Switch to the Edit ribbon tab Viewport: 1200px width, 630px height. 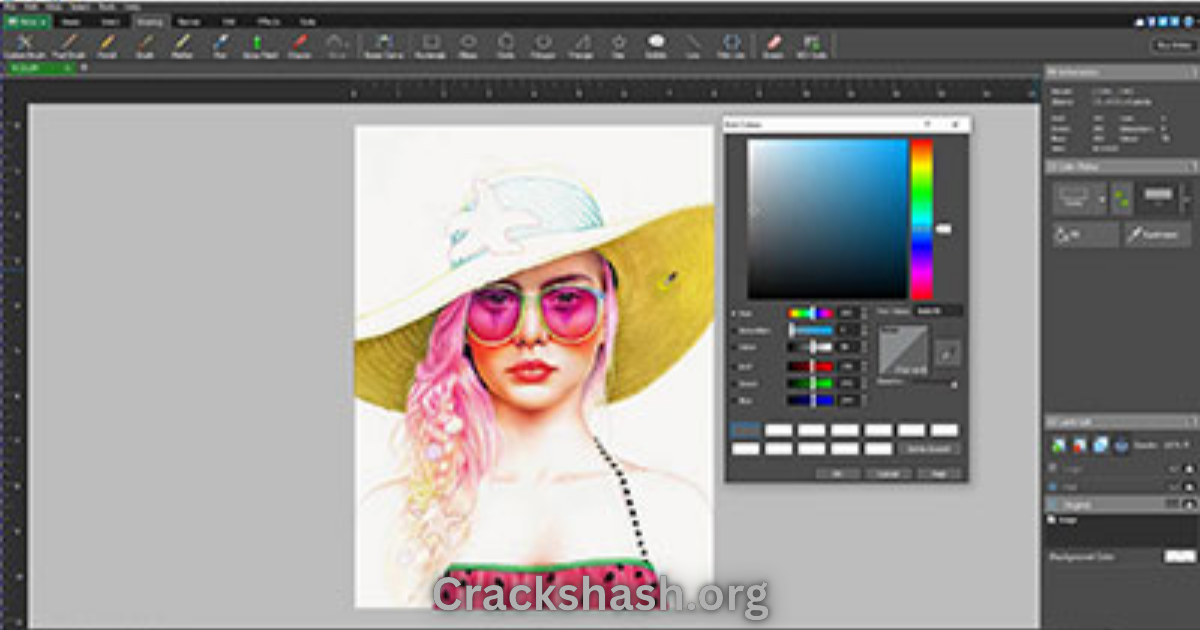click(228, 20)
